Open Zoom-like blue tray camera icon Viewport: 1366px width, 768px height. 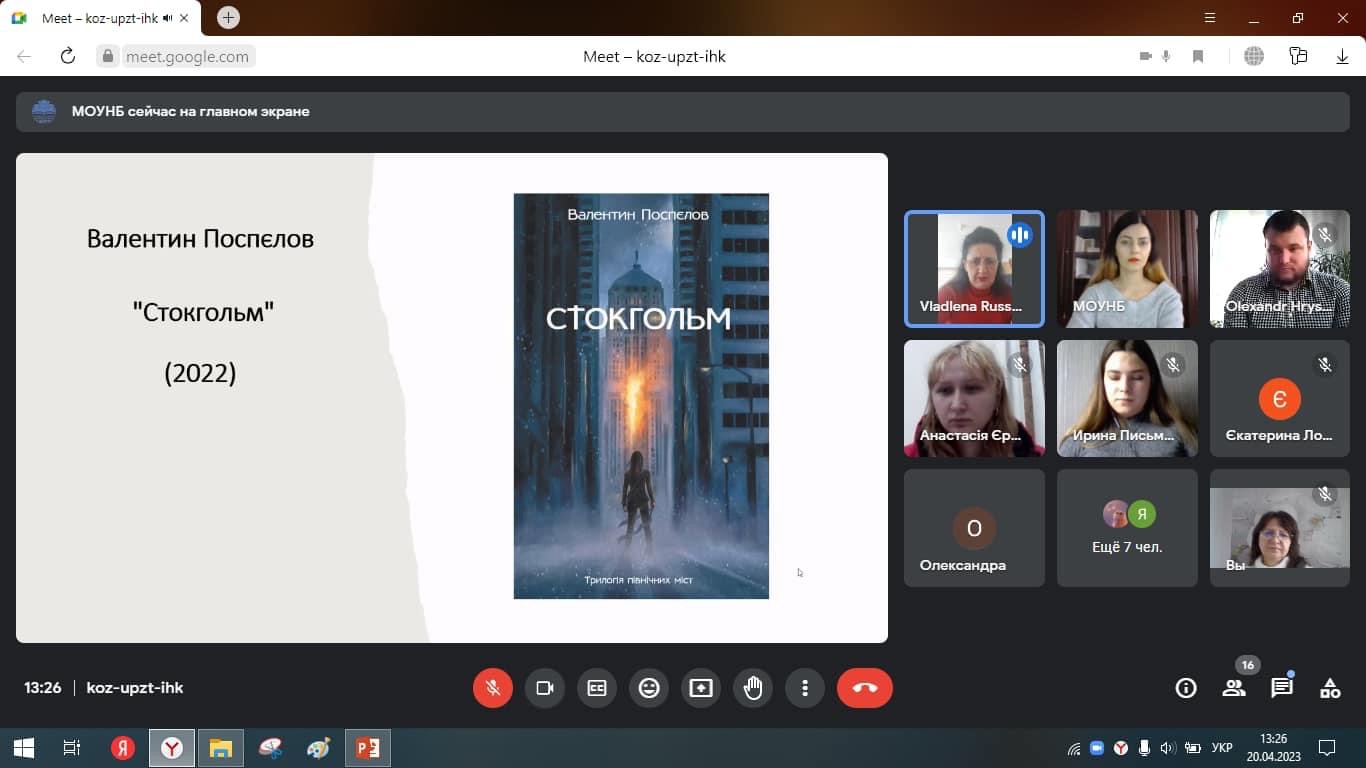1097,748
